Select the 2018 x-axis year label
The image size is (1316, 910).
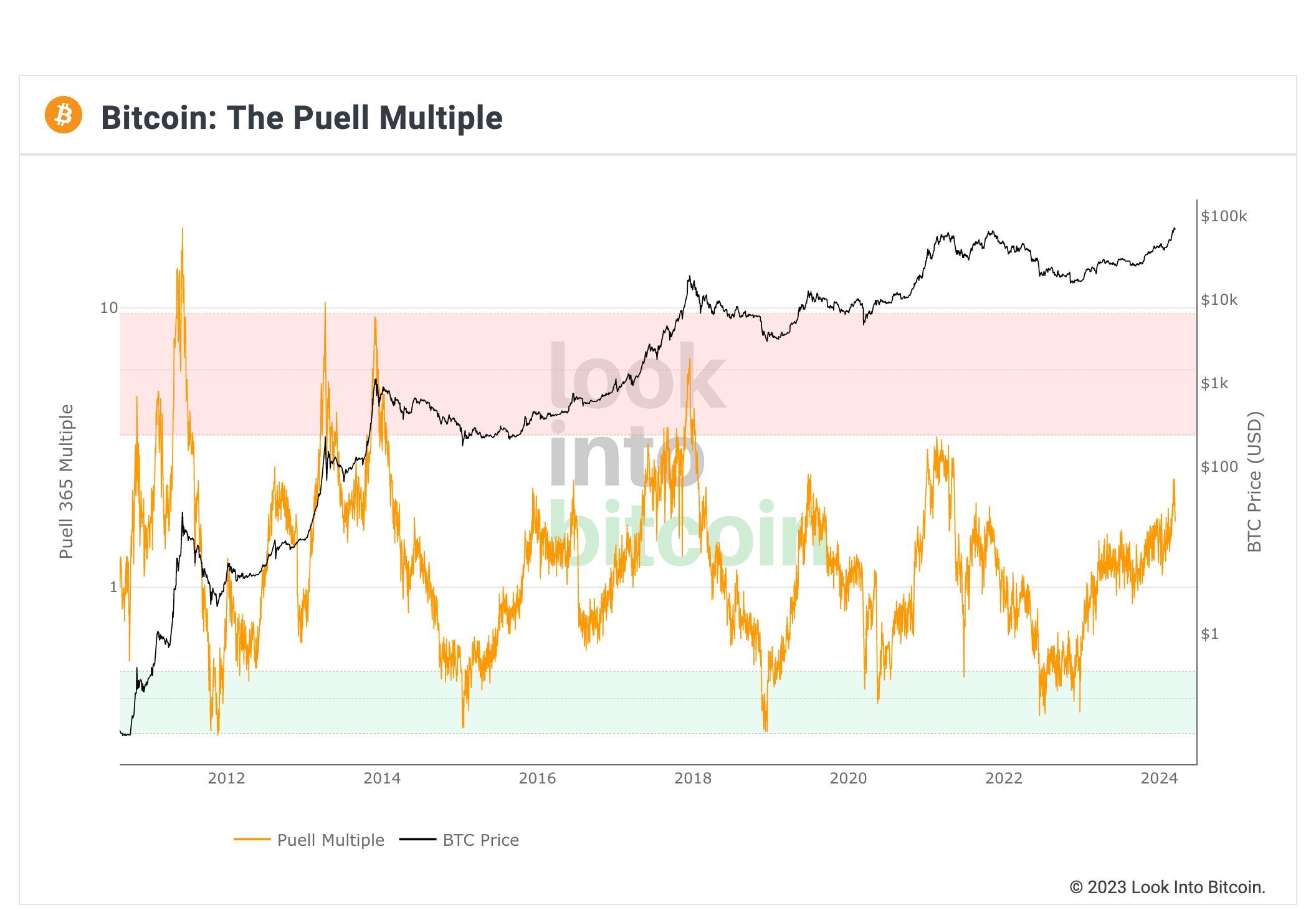(693, 778)
